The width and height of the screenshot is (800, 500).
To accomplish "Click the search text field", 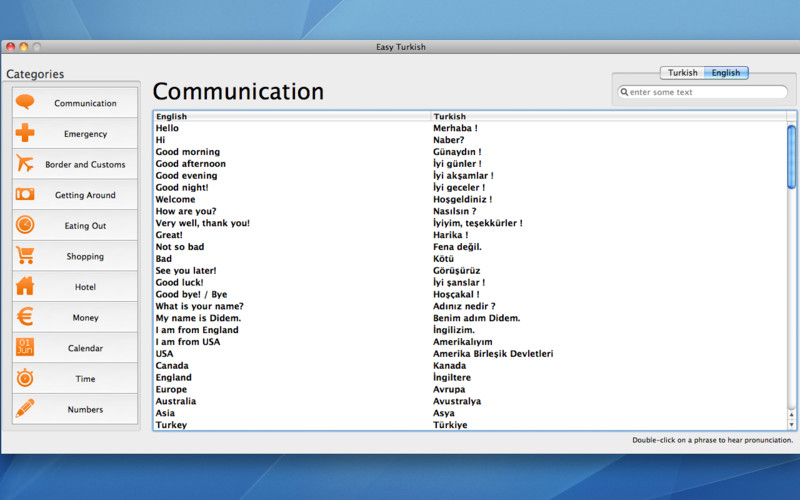I will click(x=707, y=92).
